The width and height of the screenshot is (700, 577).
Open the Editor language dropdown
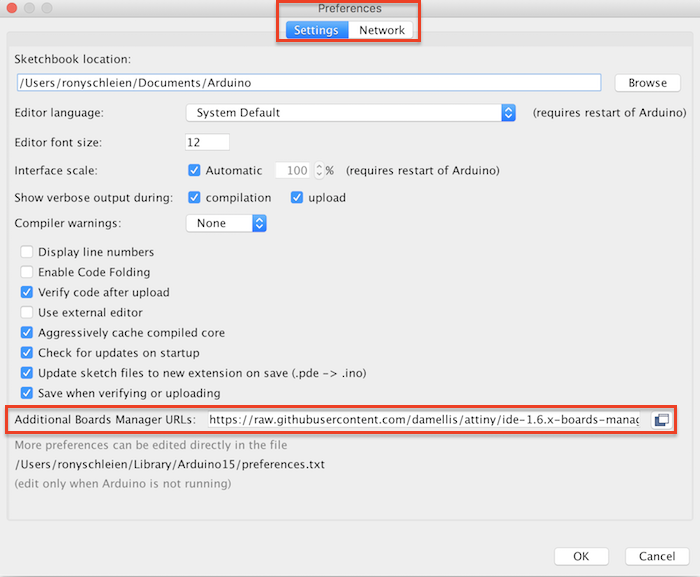click(351, 113)
